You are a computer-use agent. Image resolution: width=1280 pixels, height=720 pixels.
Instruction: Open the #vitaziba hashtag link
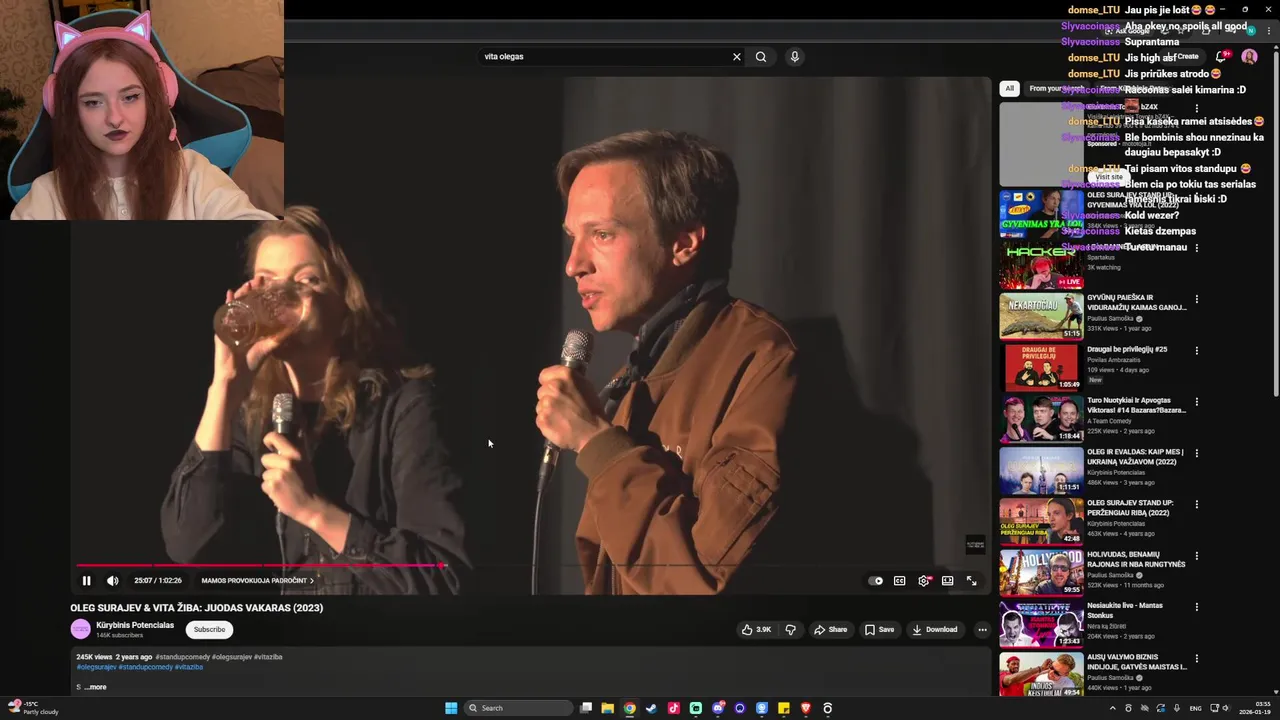click(x=189, y=667)
